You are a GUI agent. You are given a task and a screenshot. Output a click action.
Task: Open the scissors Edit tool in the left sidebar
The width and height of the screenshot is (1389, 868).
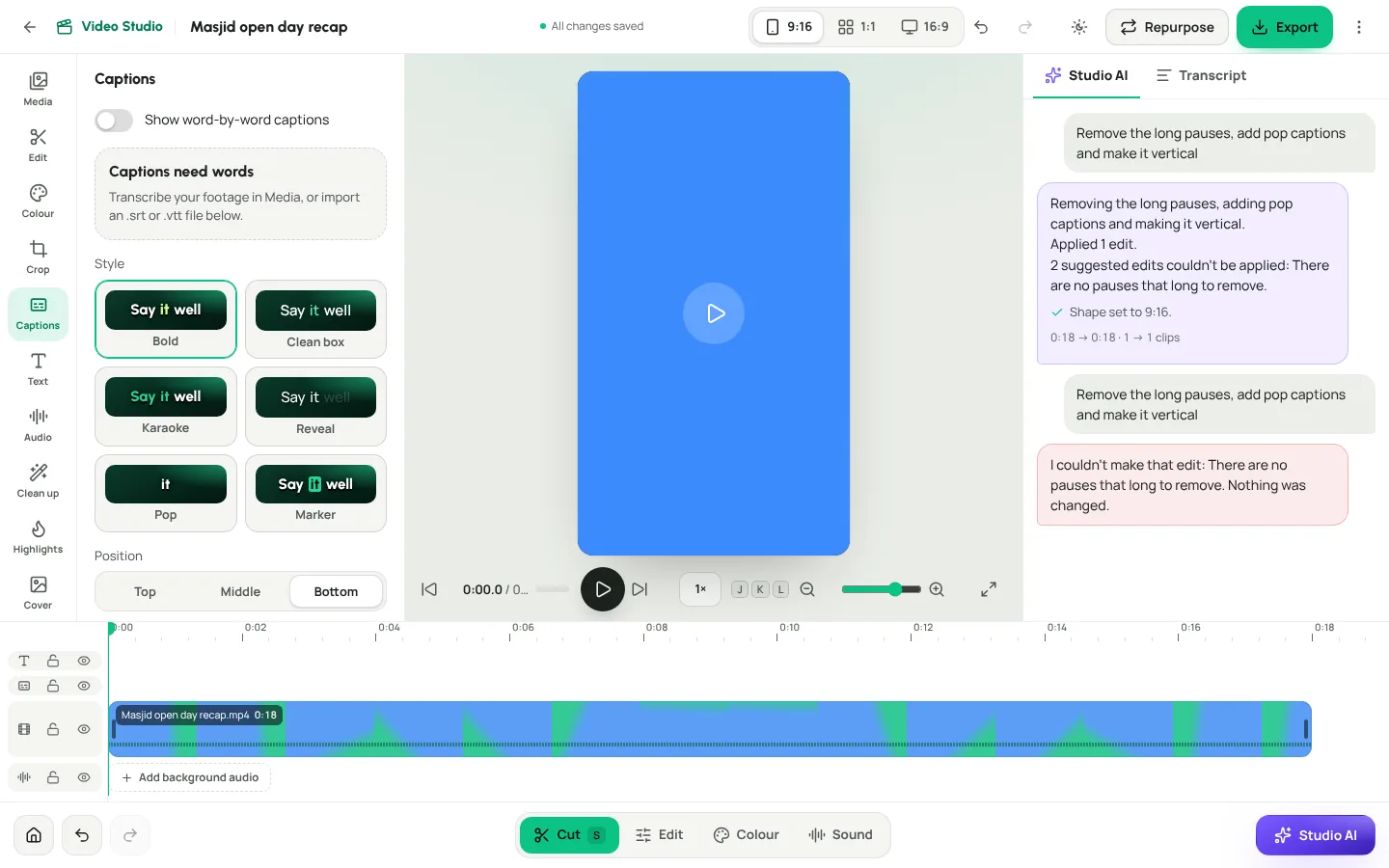click(38, 145)
